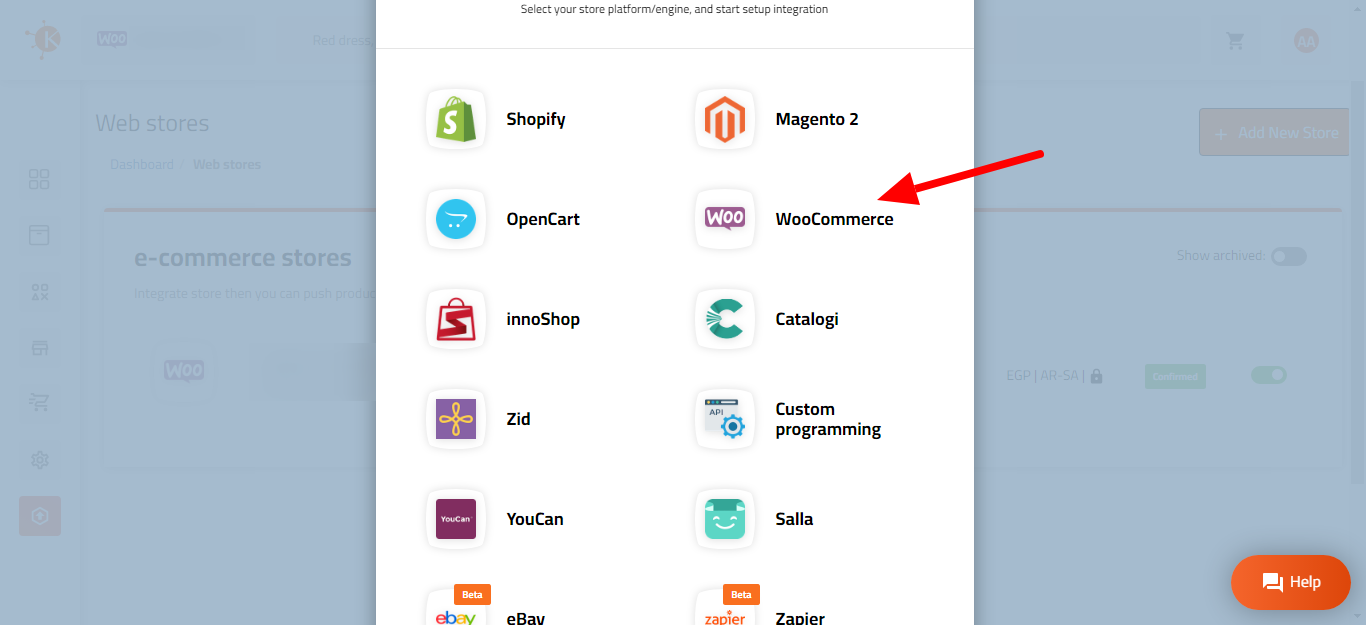The image size is (1366, 625).
Task: Open the shopping cart in the header
Action: click(1236, 41)
